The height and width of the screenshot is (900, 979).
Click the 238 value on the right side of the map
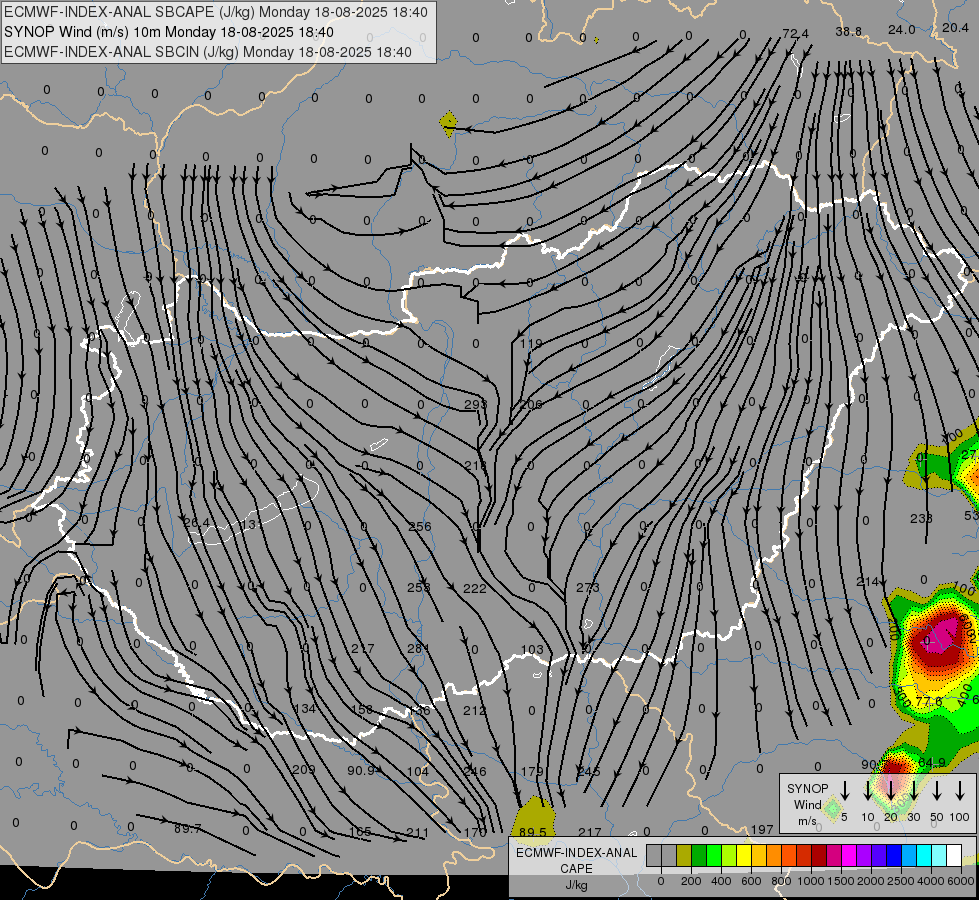tap(921, 518)
